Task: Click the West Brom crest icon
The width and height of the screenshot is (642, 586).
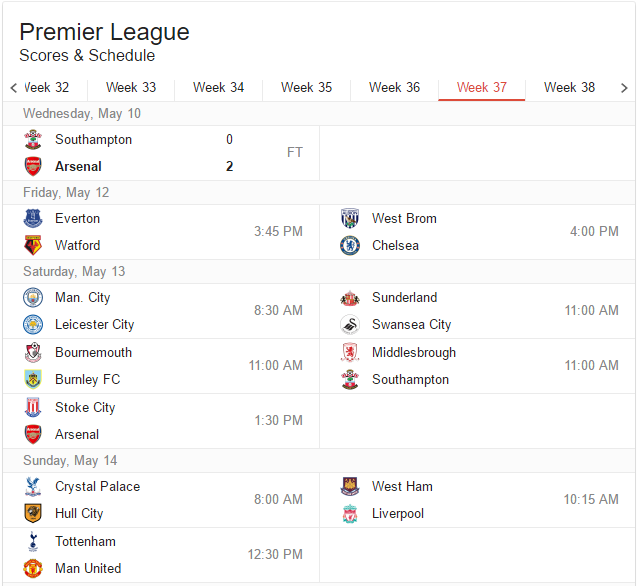Action: 350,219
